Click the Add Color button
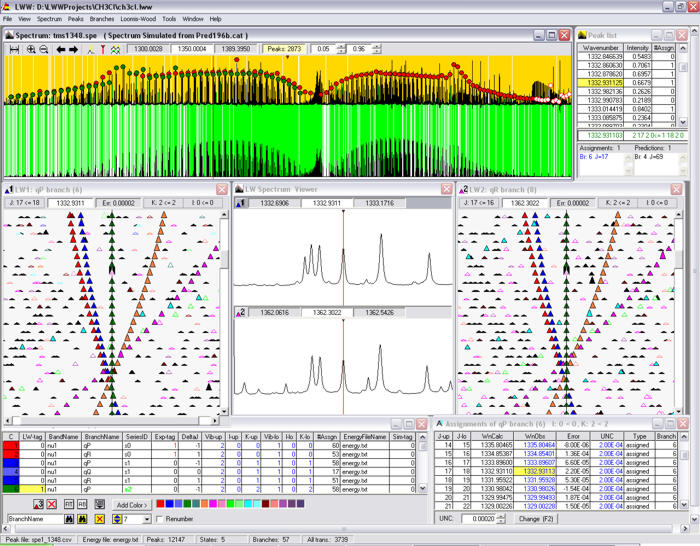This screenshot has height=546, width=700. tap(132, 505)
